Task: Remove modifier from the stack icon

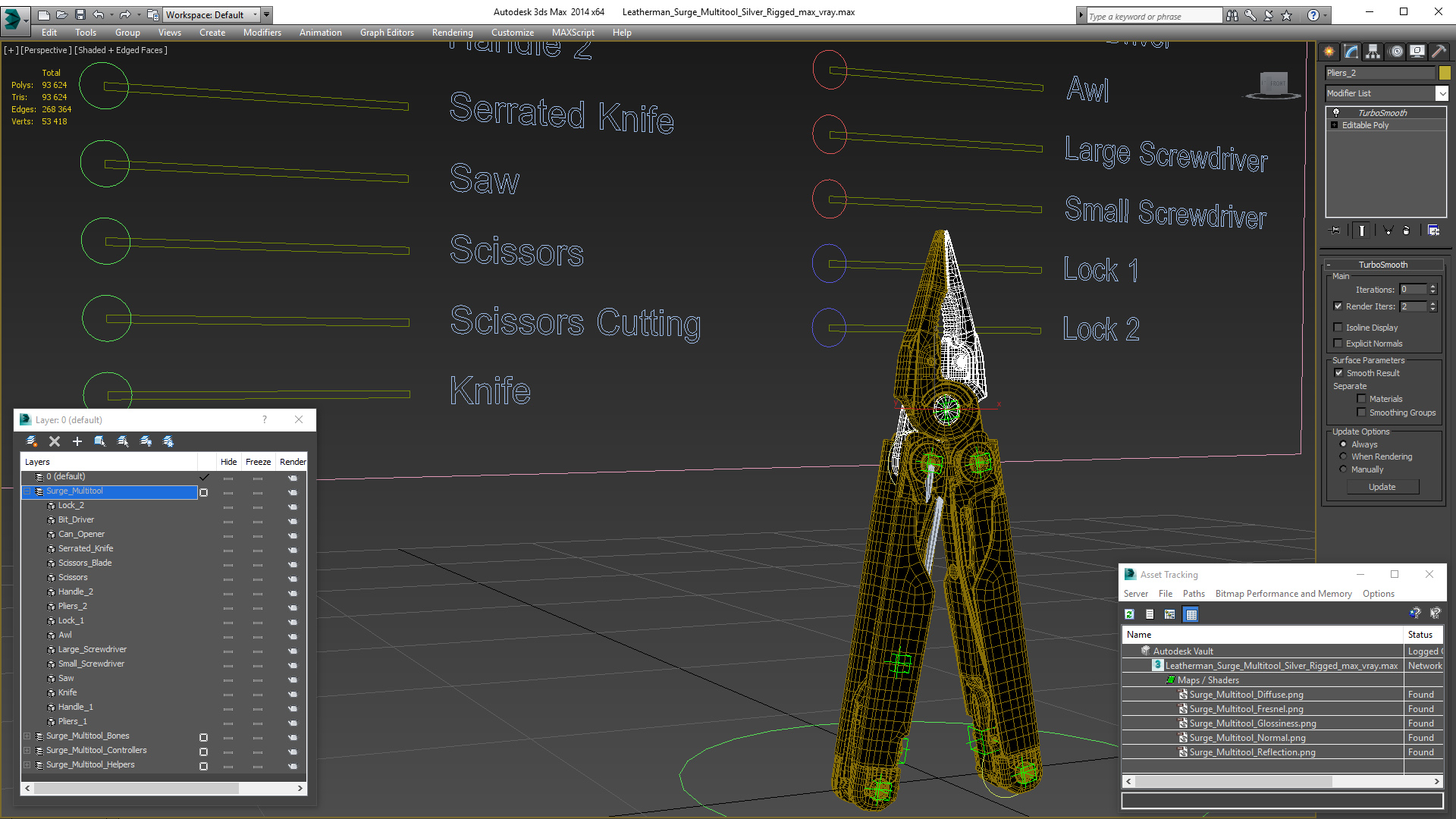Action: (1407, 231)
